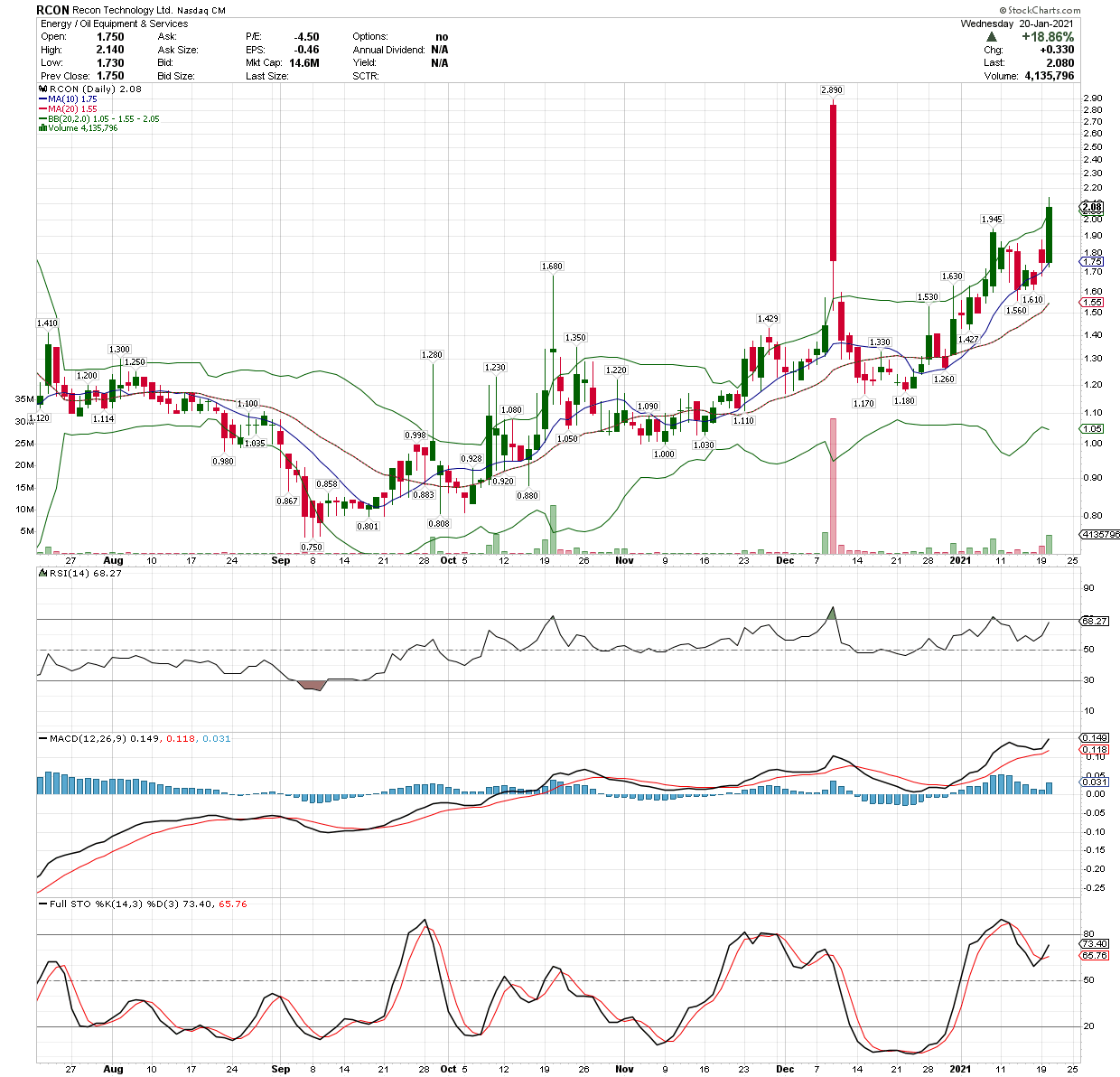Click the High value 2.140
This screenshot has width=1120, height=1077.
click(x=110, y=50)
